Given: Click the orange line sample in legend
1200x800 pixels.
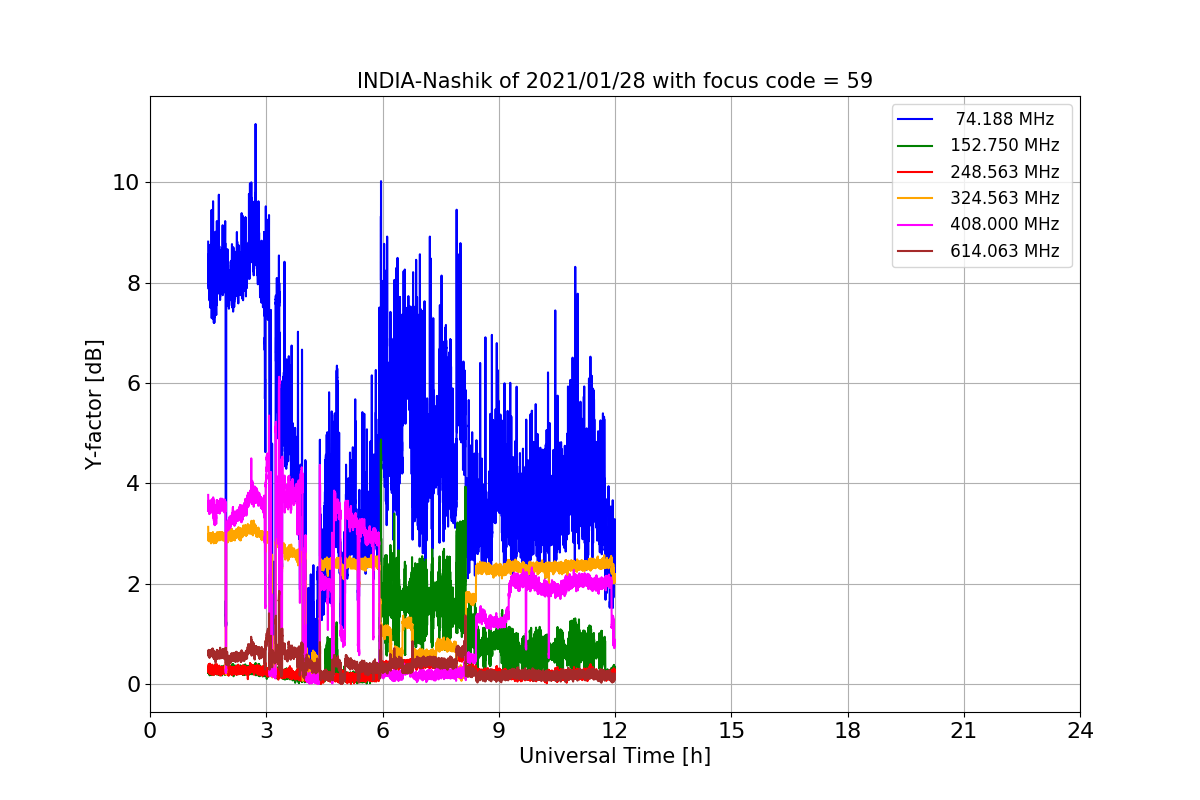Looking at the screenshot, I should [915, 198].
